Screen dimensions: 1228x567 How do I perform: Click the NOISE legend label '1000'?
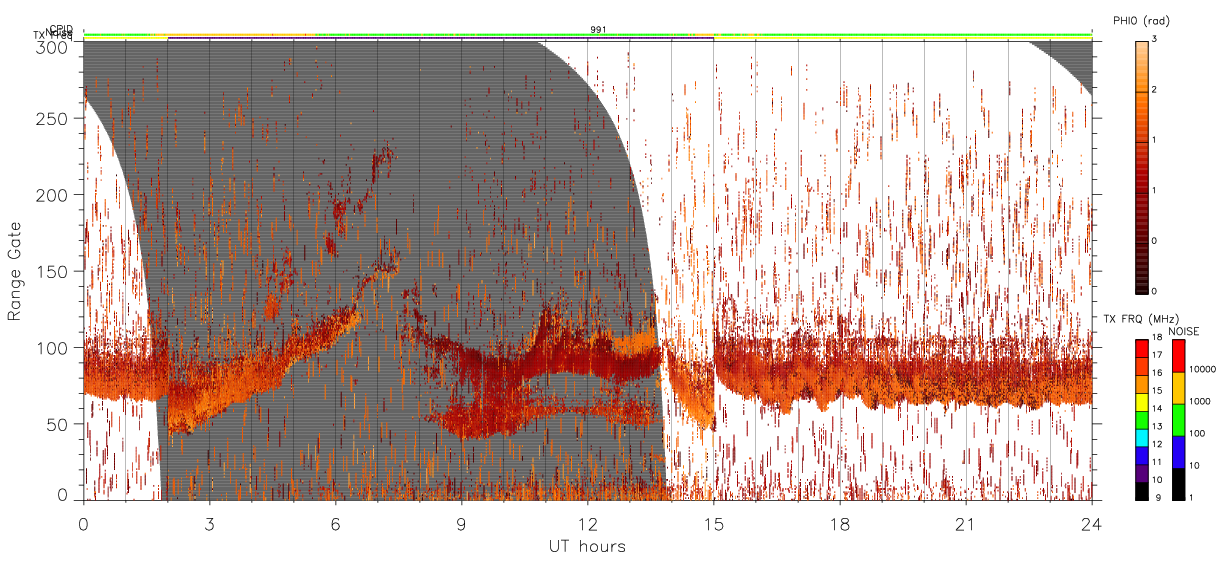click(1199, 401)
